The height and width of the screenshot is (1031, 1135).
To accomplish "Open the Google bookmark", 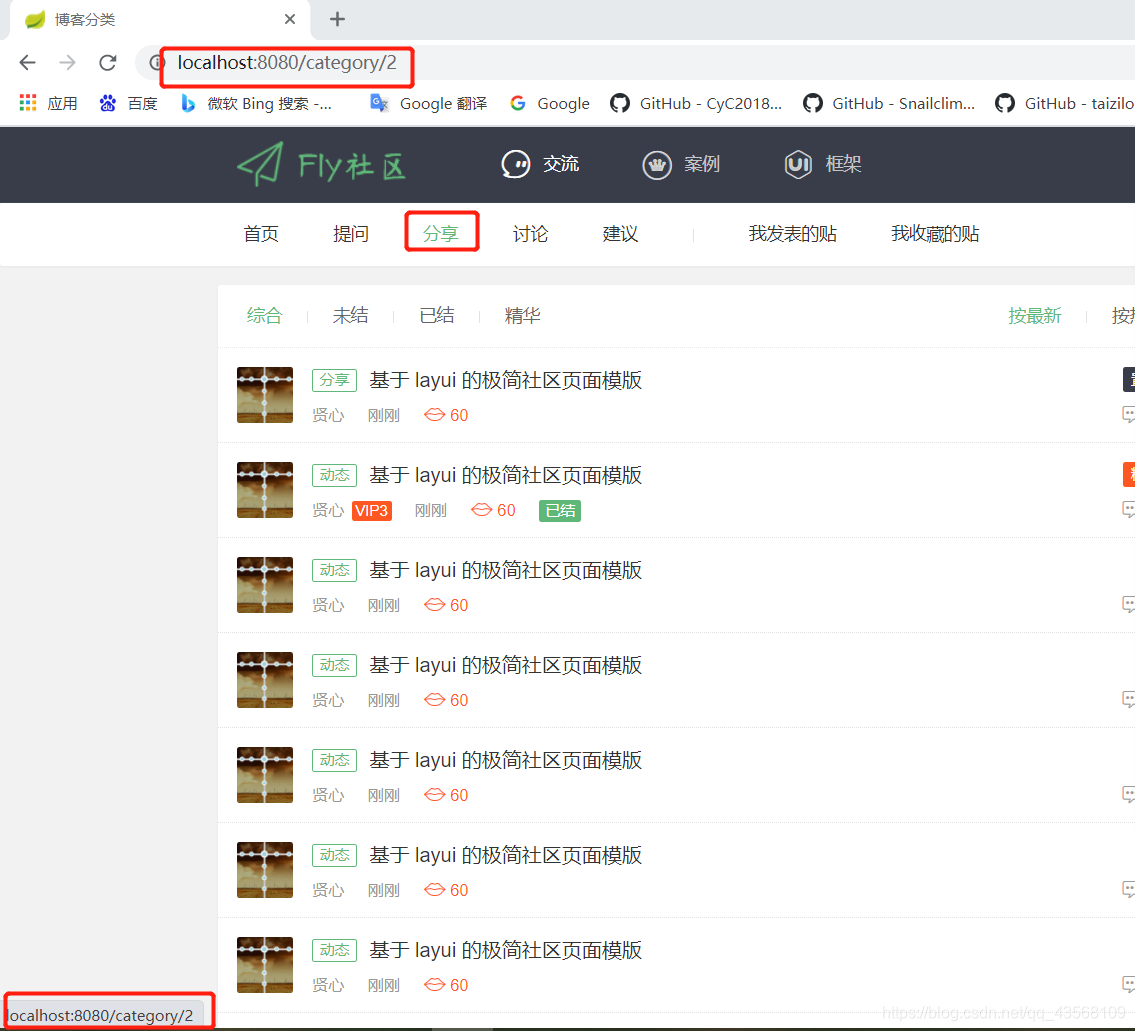I will tap(550, 104).
